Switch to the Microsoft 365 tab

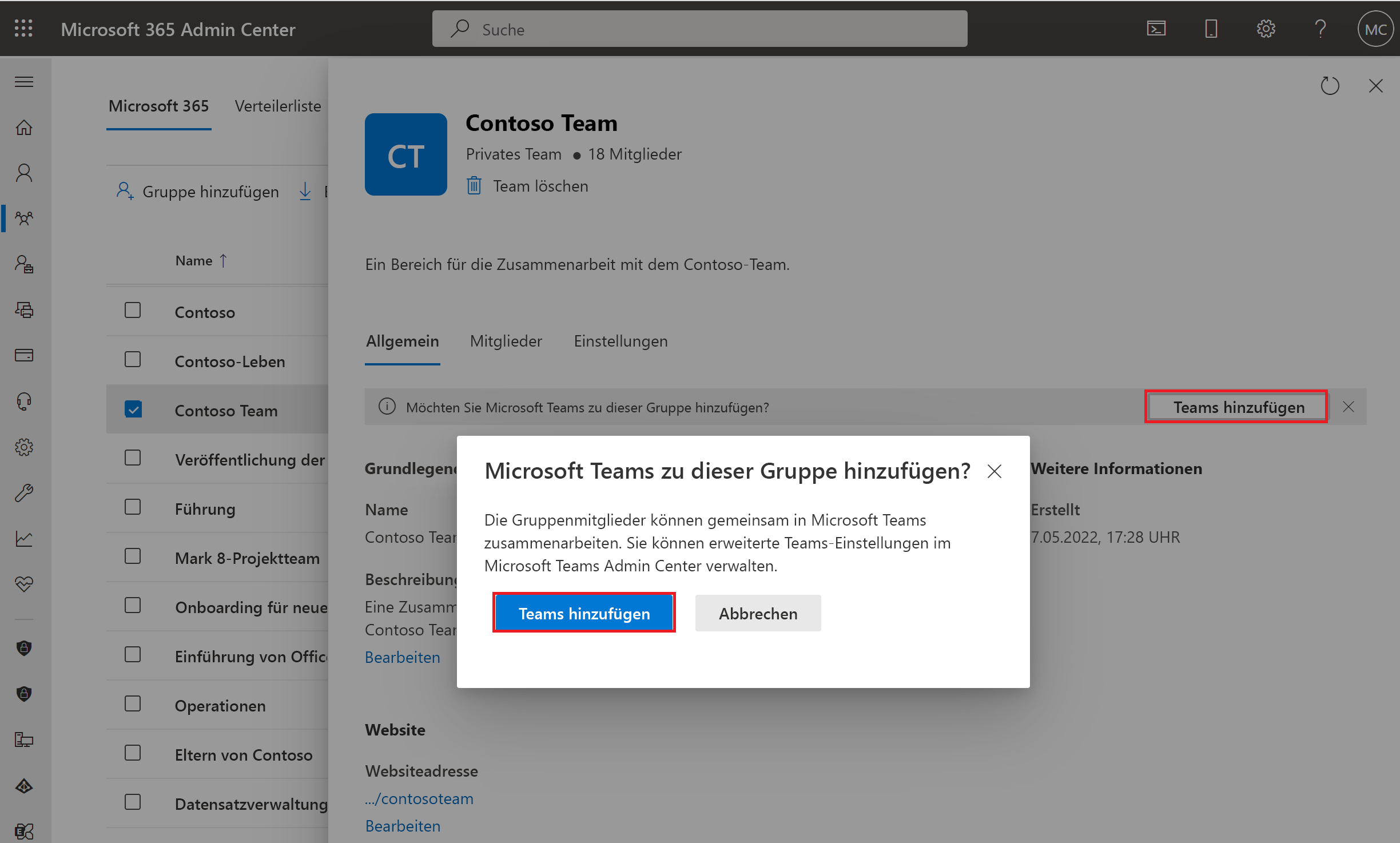[158, 106]
